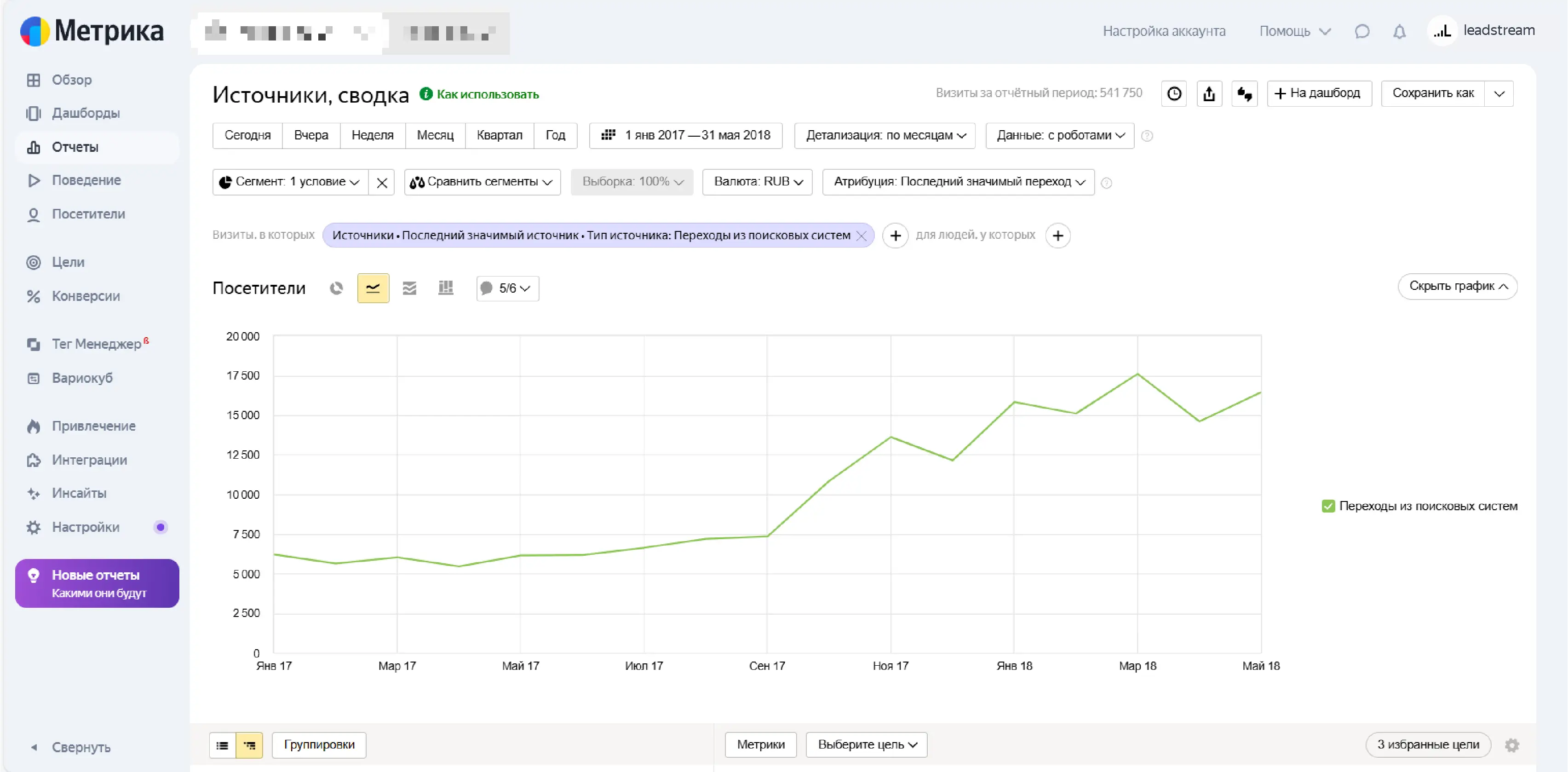Screen dimensions: 1568x772
Task: Select the stacked area chart icon
Action: [x=410, y=288]
